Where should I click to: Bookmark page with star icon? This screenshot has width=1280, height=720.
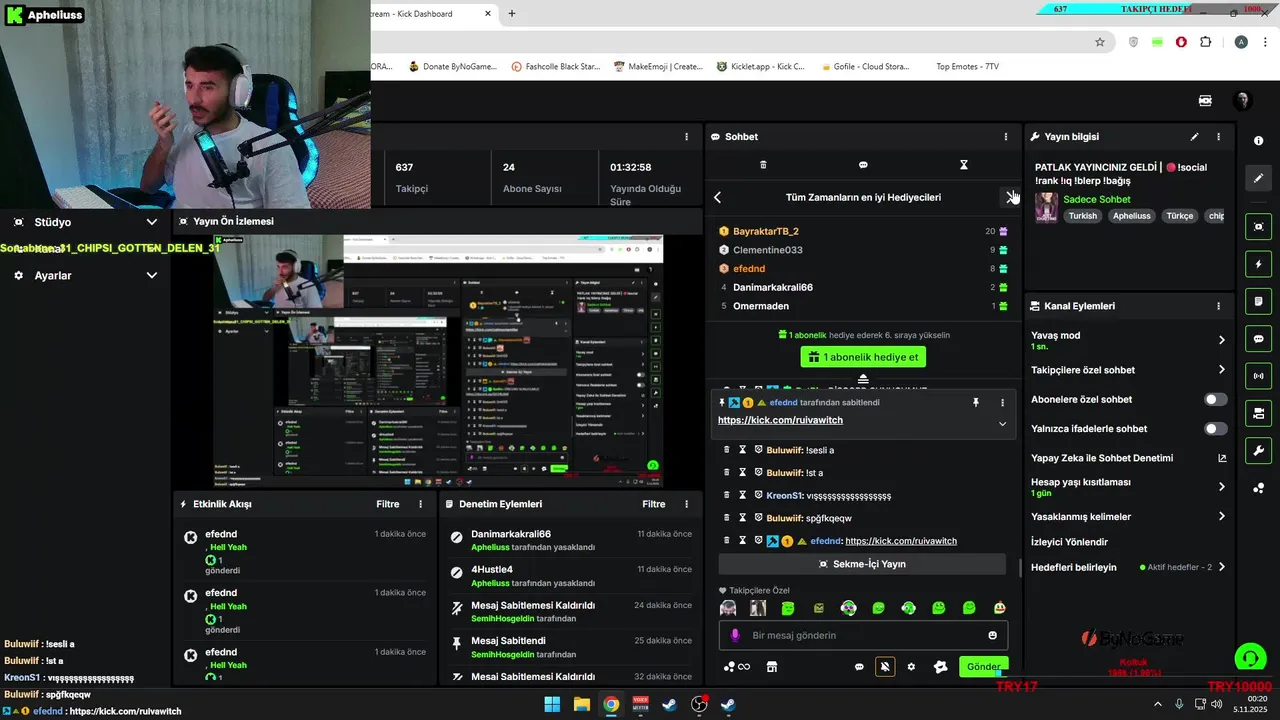(1100, 42)
